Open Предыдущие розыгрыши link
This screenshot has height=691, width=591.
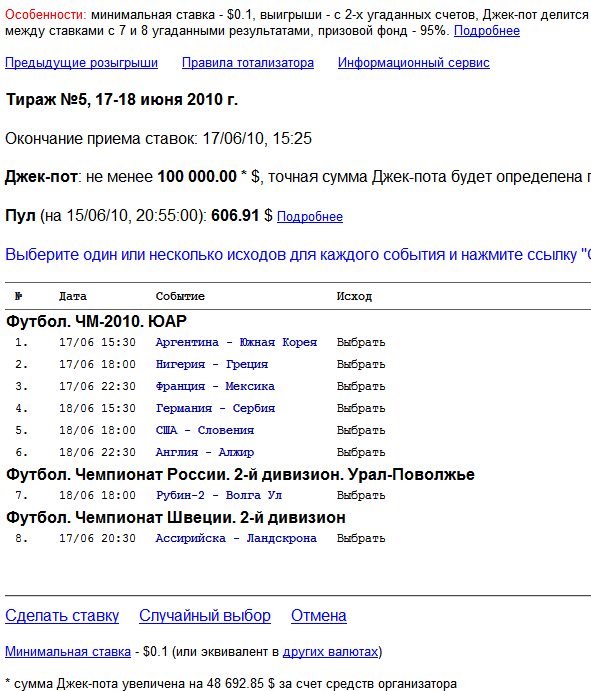tap(81, 63)
